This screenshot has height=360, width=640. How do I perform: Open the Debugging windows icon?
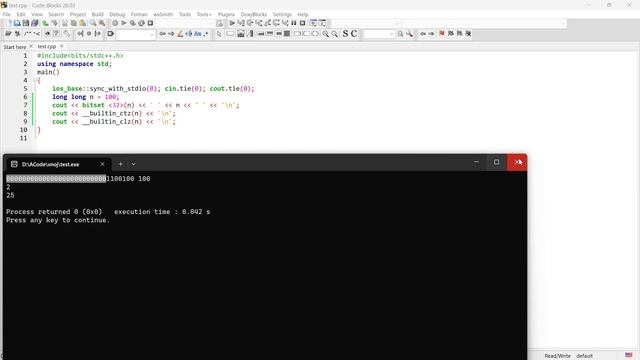point(313,23)
